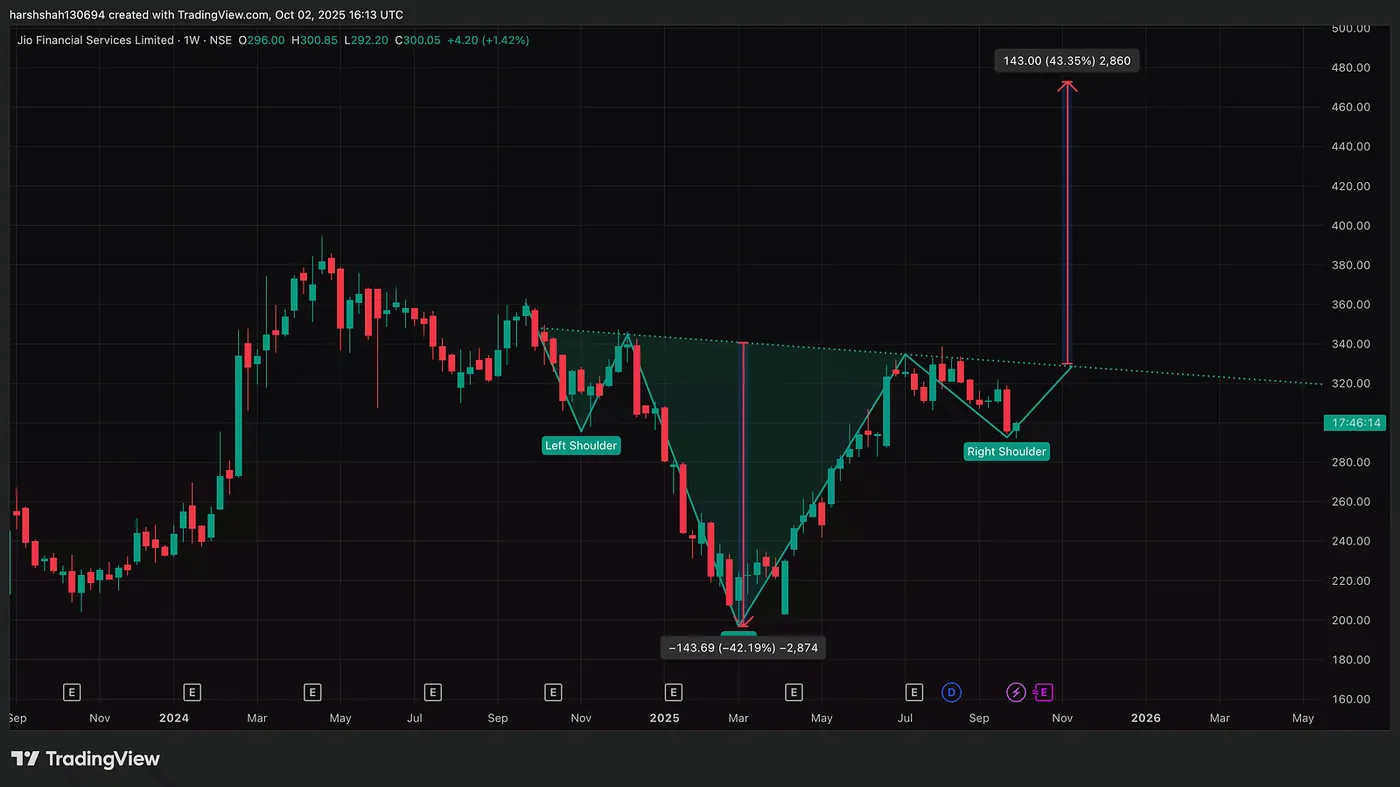Click the low value L292.20
The image size is (1400, 787).
[368, 40]
